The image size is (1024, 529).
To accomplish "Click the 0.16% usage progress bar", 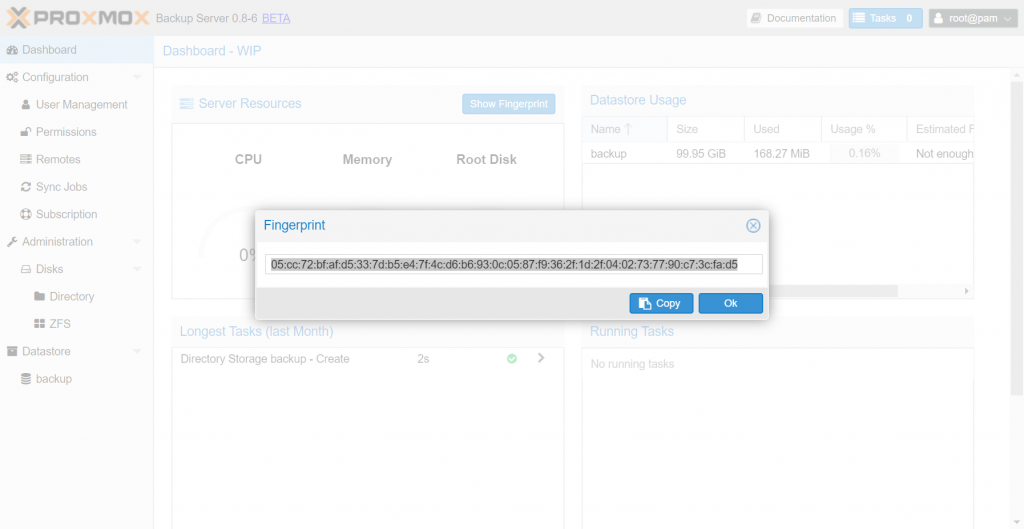I will 864,153.
